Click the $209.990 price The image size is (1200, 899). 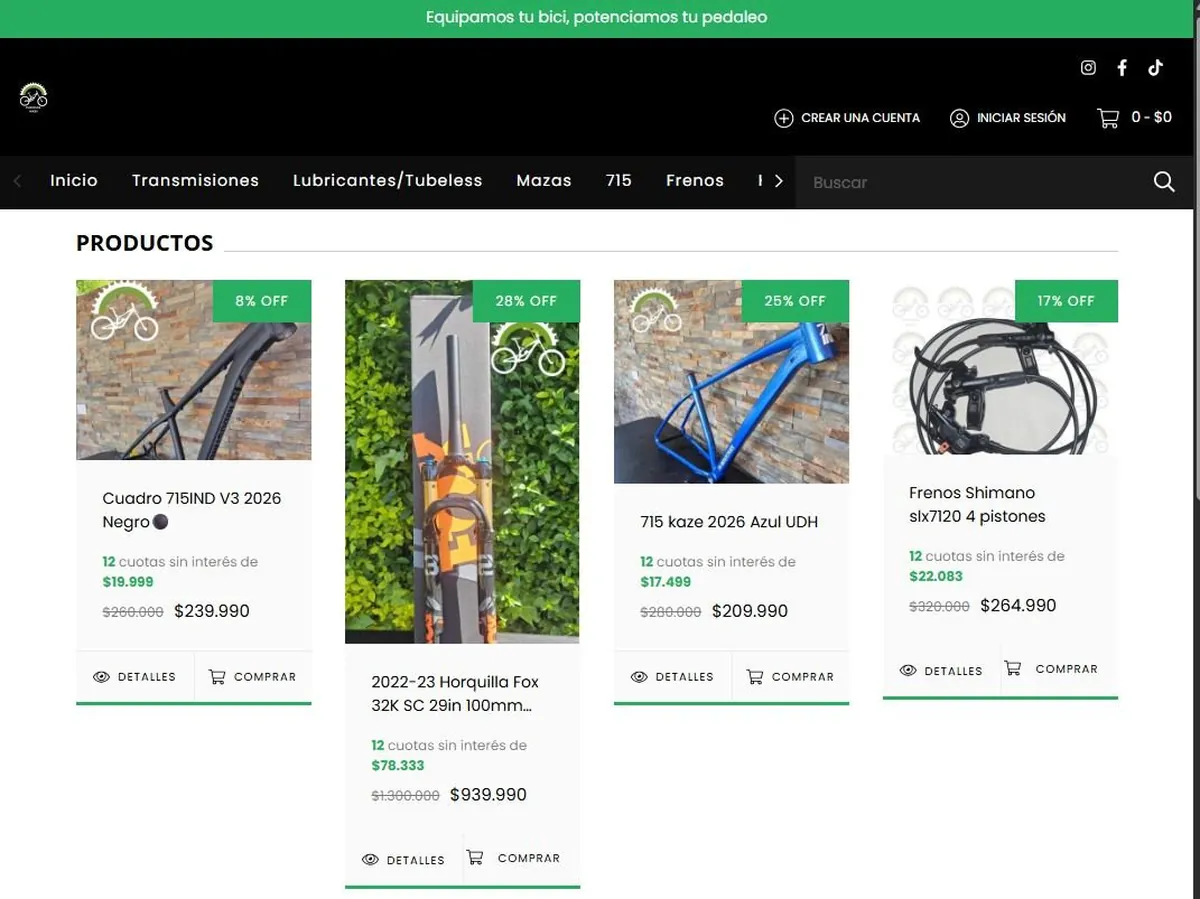coord(750,611)
